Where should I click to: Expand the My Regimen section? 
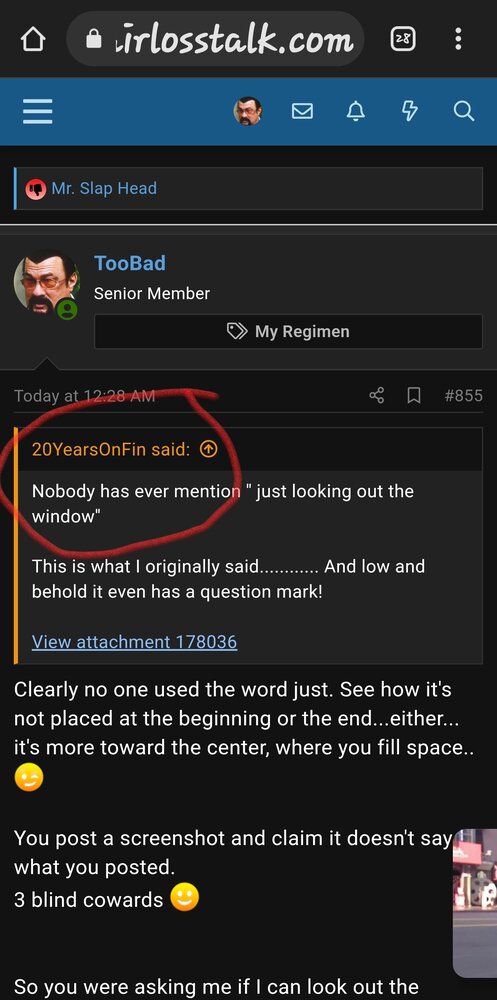click(x=288, y=332)
